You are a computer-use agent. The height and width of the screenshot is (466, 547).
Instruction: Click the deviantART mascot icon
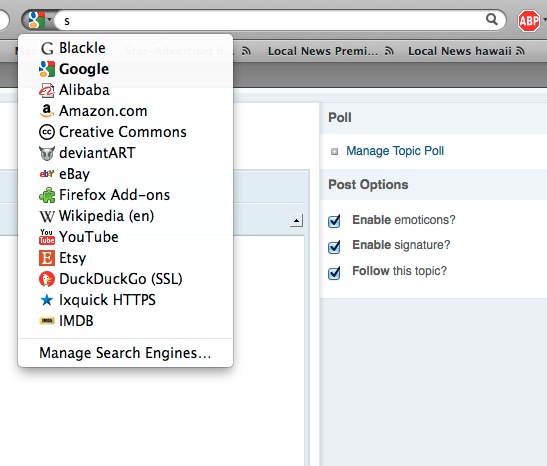47,153
